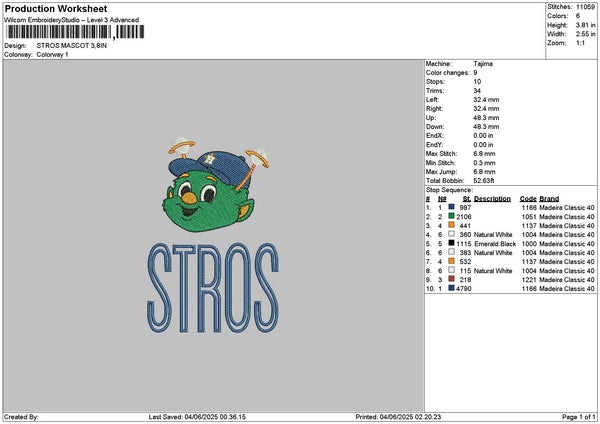600x424 pixels.
Task: Select the green swatch for stop 2
Action: pyautogui.click(x=453, y=216)
